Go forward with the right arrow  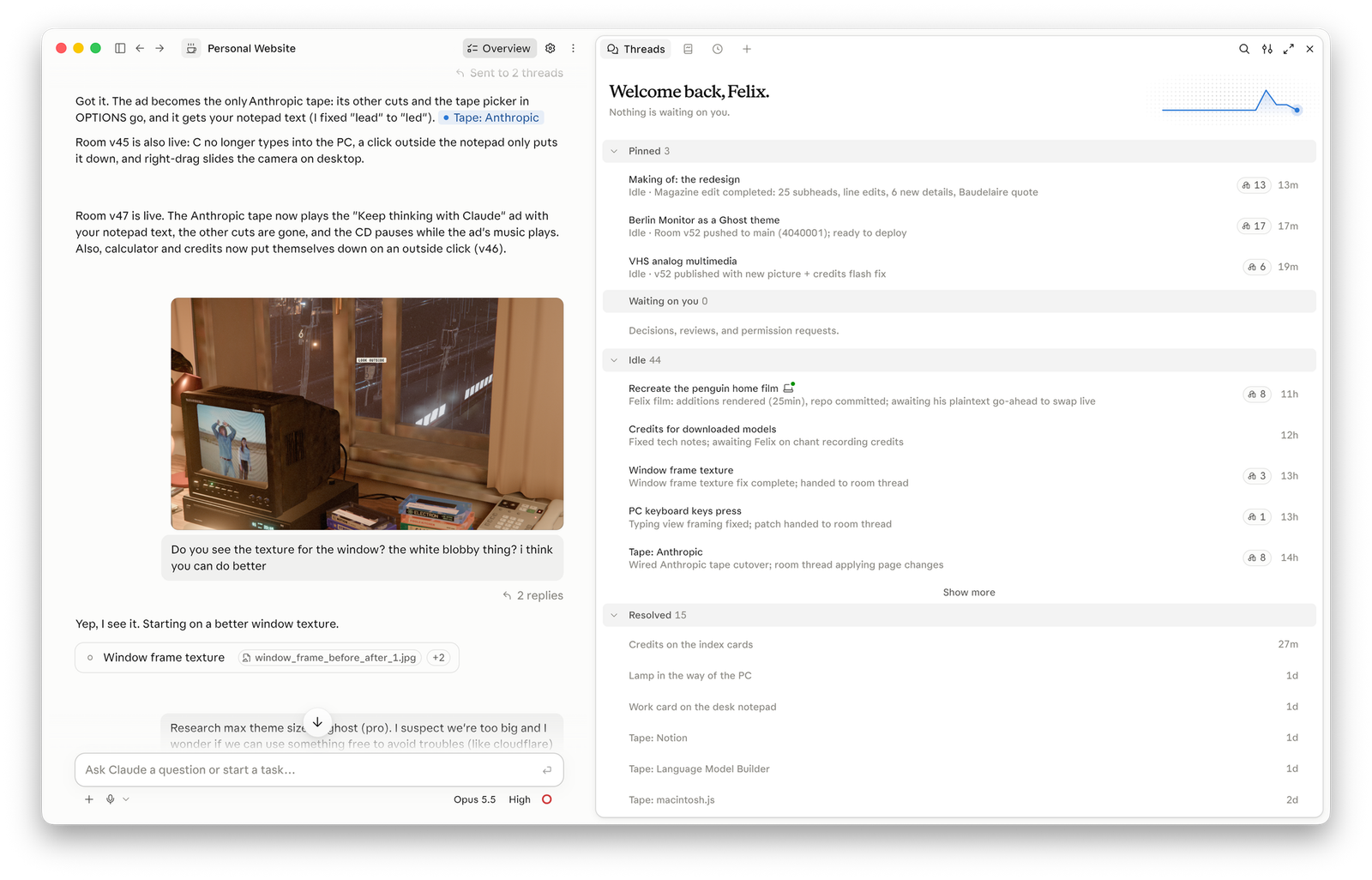point(159,49)
